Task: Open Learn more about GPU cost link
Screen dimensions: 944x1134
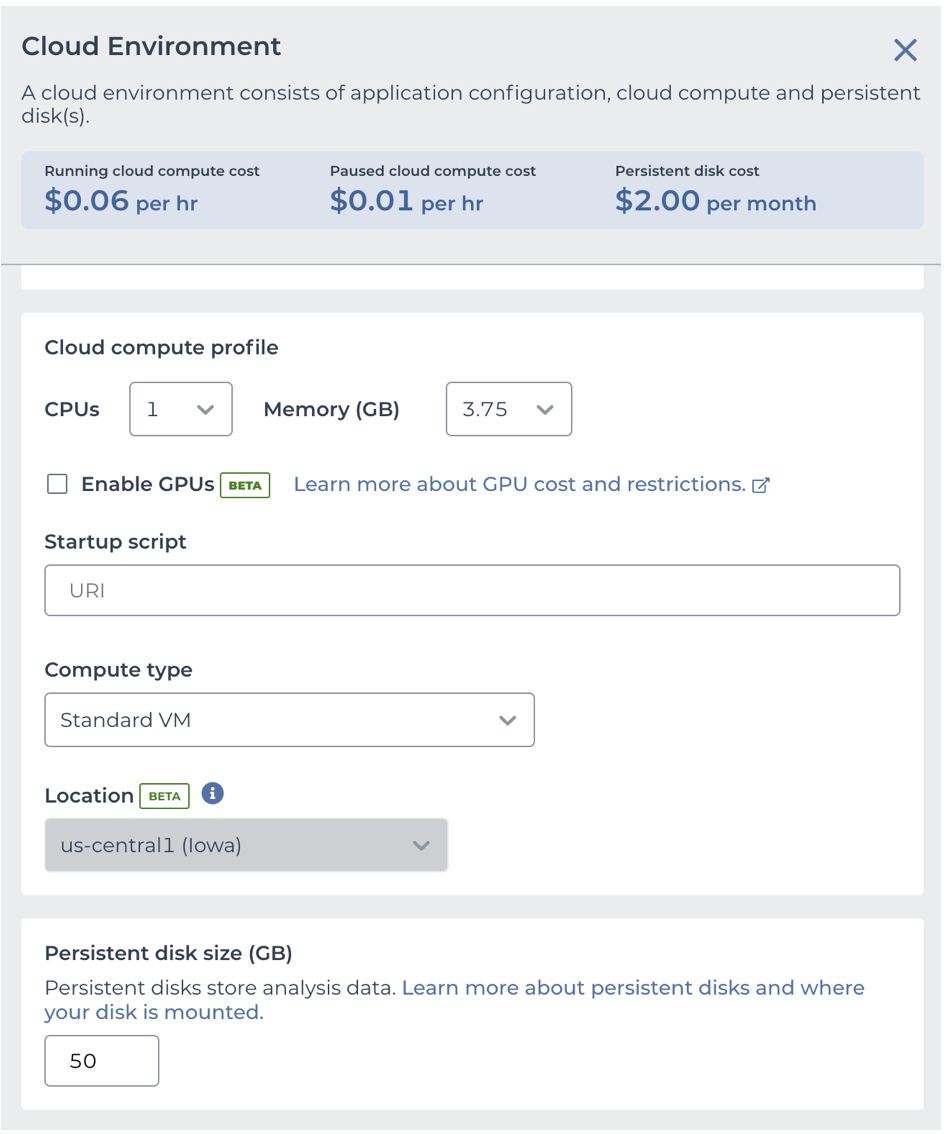Action: click(519, 485)
